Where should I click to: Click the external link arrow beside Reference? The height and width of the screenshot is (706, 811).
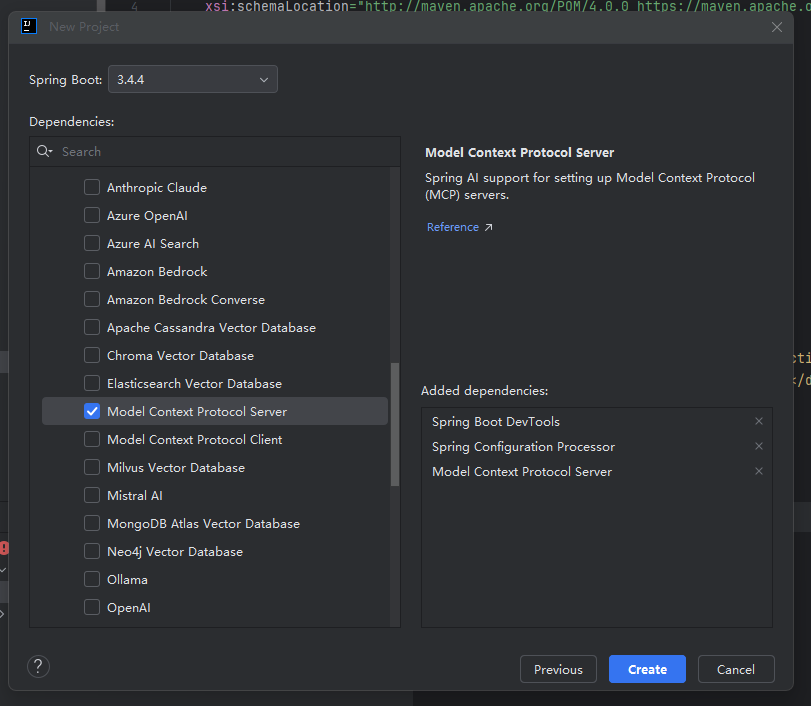(488, 228)
